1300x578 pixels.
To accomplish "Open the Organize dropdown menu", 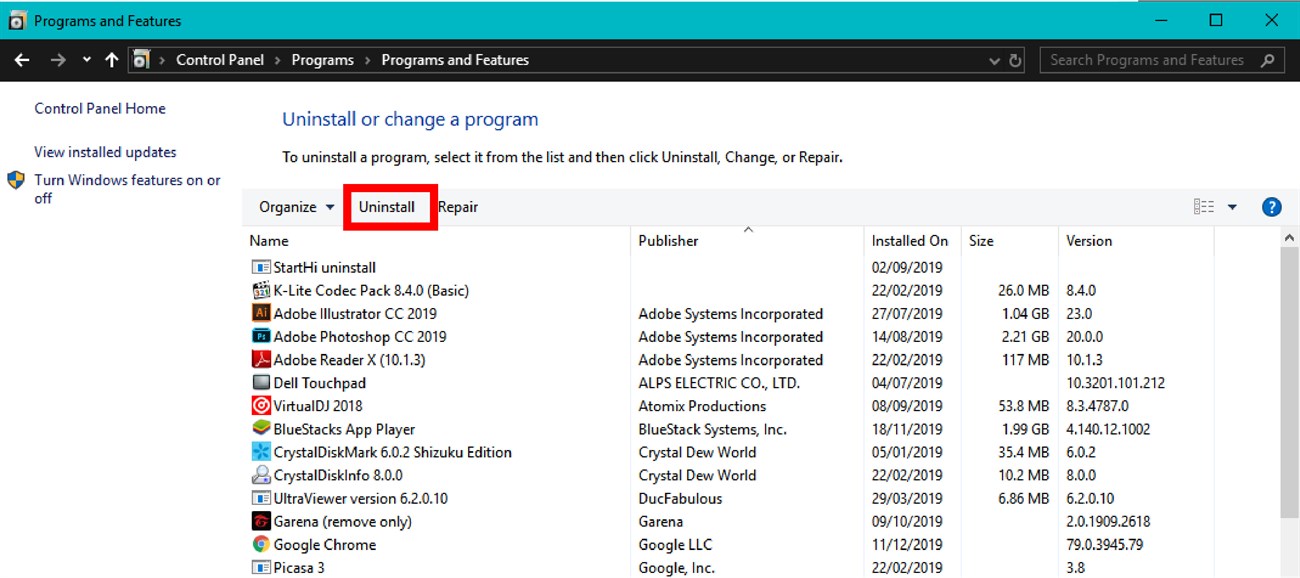I will [297, 207].
